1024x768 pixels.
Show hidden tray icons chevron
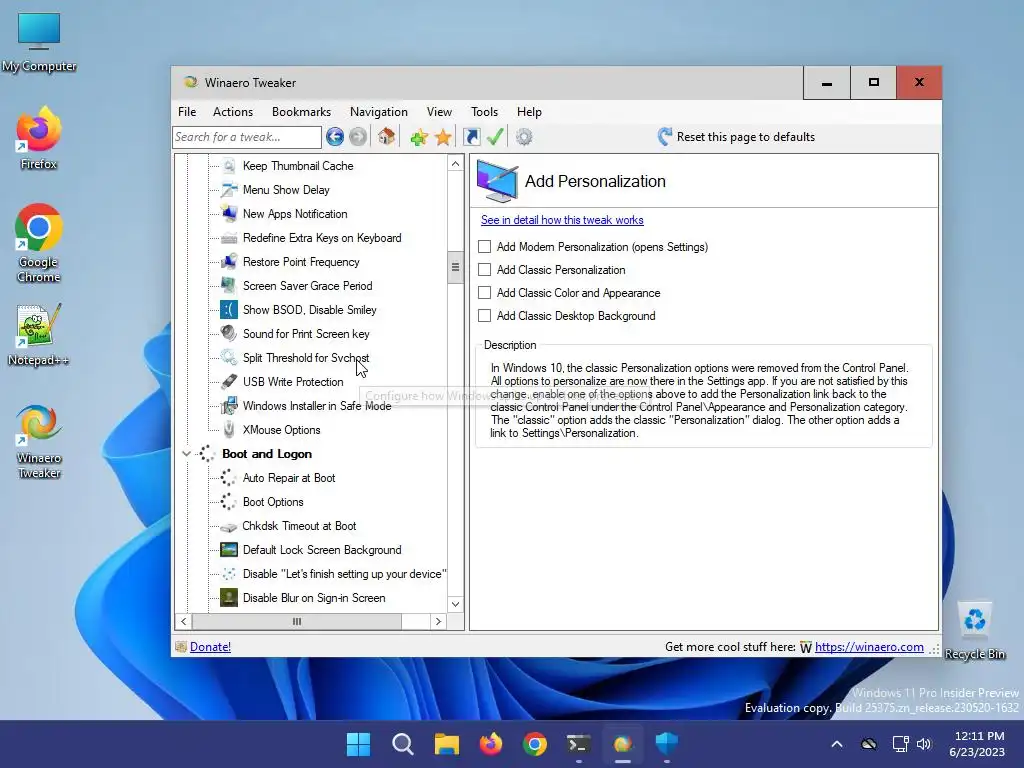tap(837, 744)
